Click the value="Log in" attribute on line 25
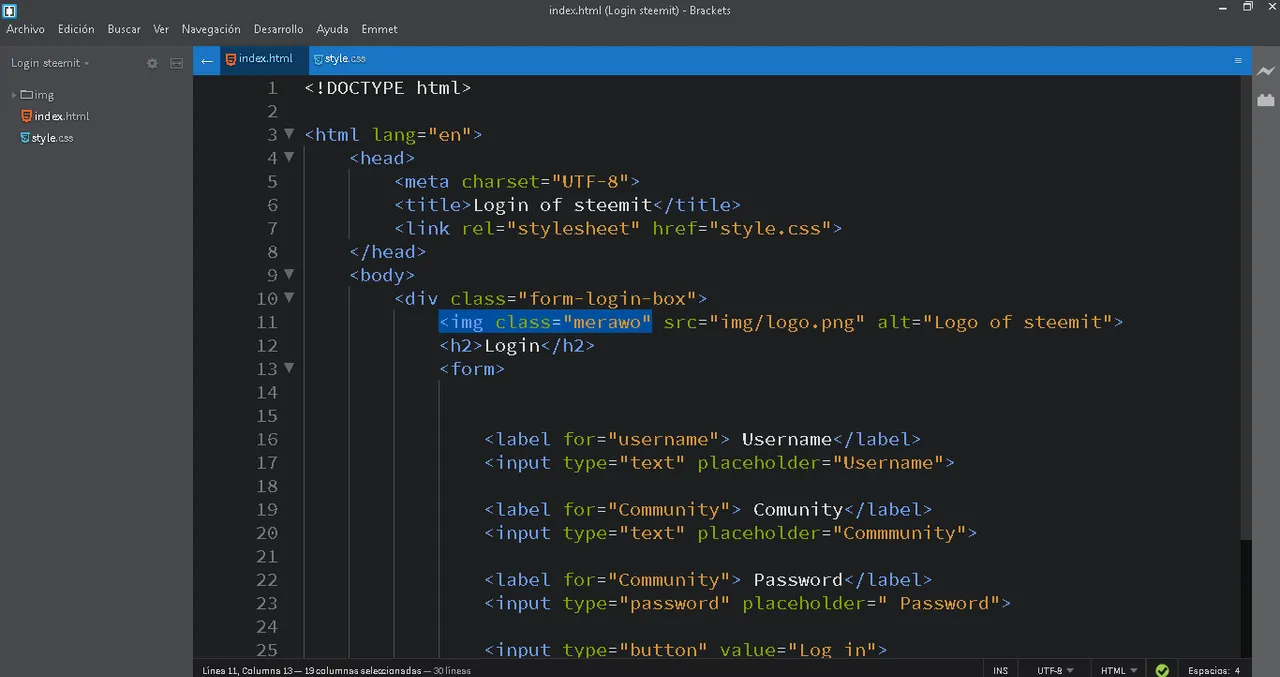 tap(797, 650)
